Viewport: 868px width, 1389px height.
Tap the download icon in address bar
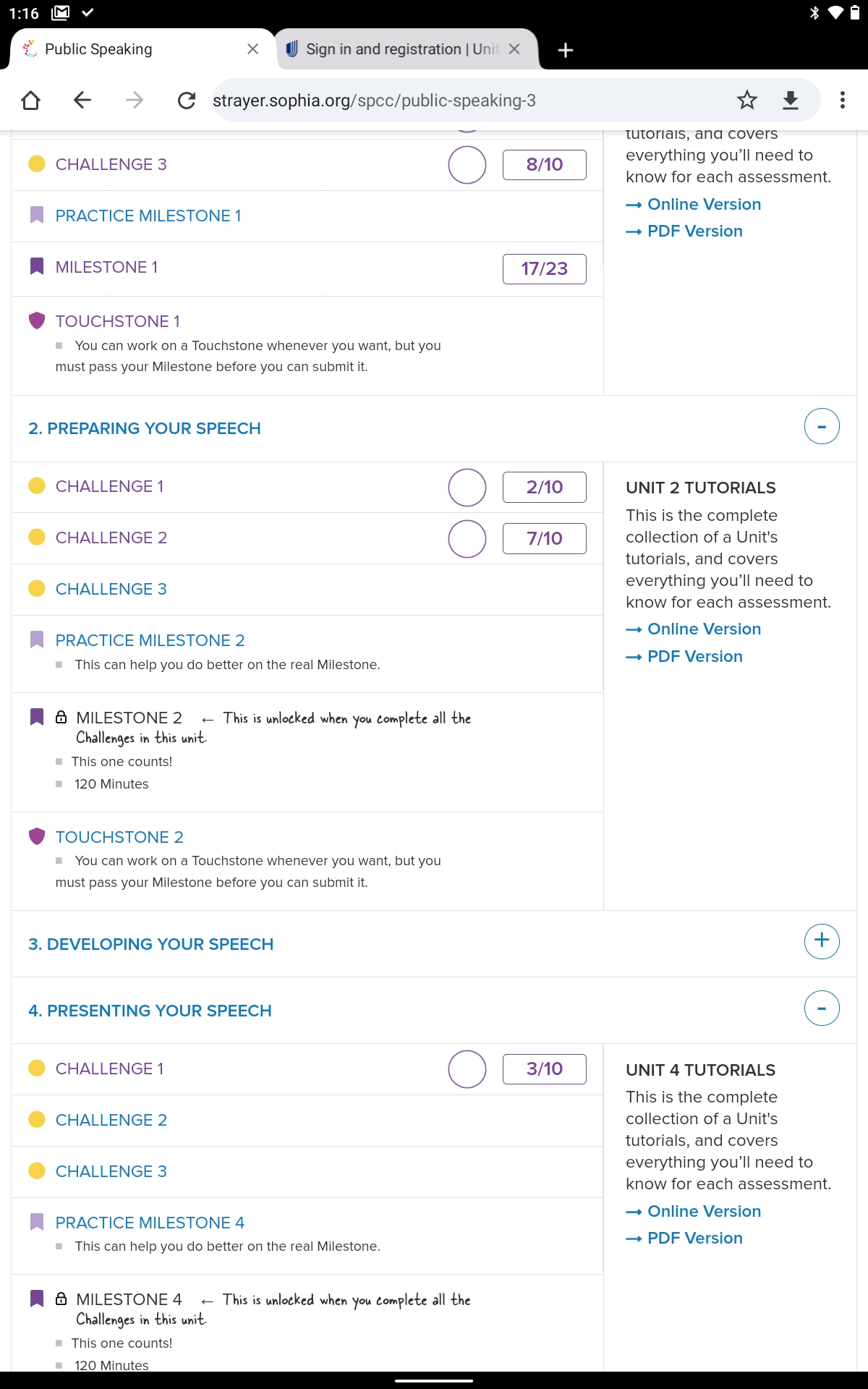click(791, 100)
